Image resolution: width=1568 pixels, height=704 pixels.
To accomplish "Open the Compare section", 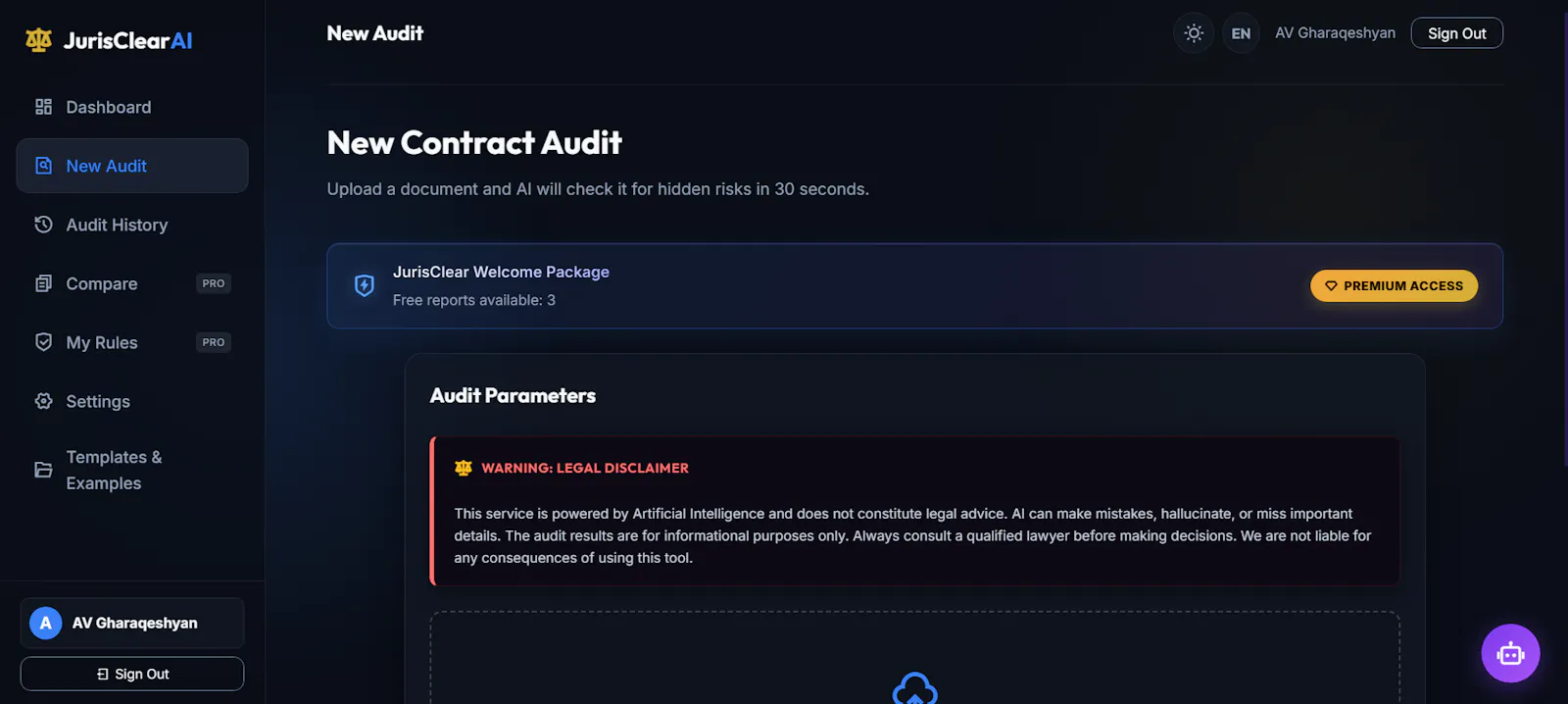I will [132, 283].
